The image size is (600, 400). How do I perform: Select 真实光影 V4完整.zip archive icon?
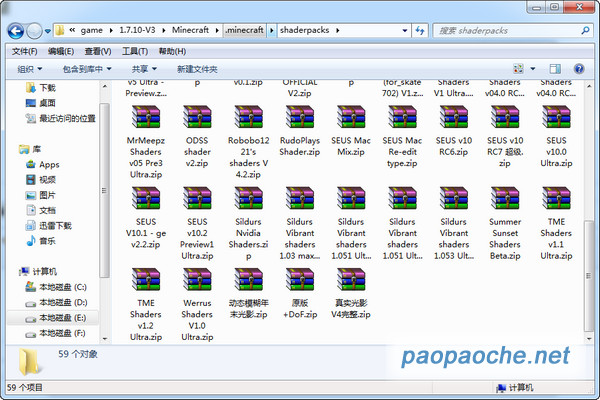coord(351,279)
